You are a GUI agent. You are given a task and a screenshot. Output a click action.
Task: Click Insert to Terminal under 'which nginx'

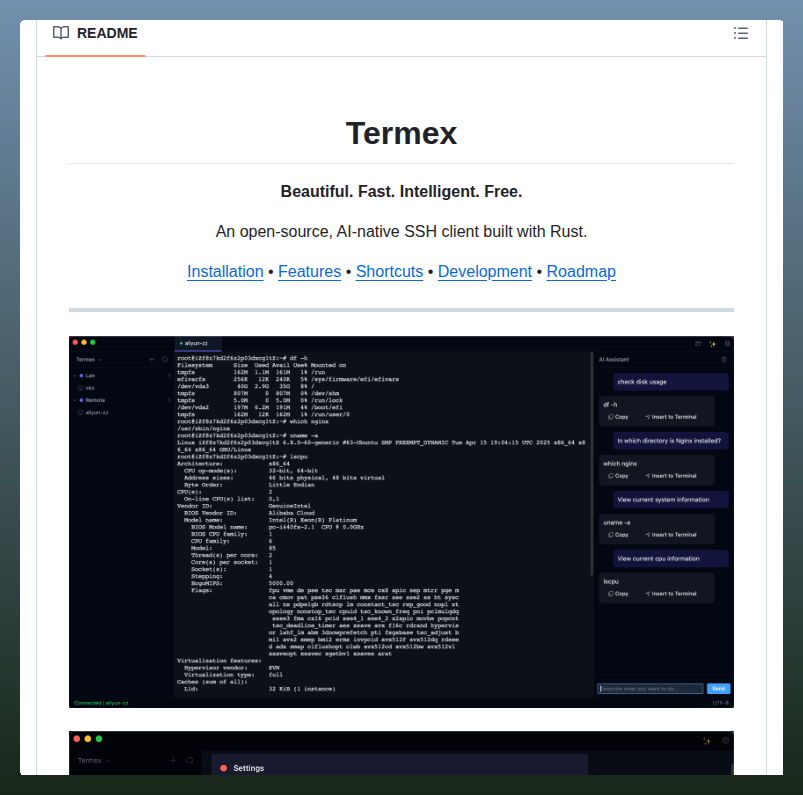pos(671,476)
